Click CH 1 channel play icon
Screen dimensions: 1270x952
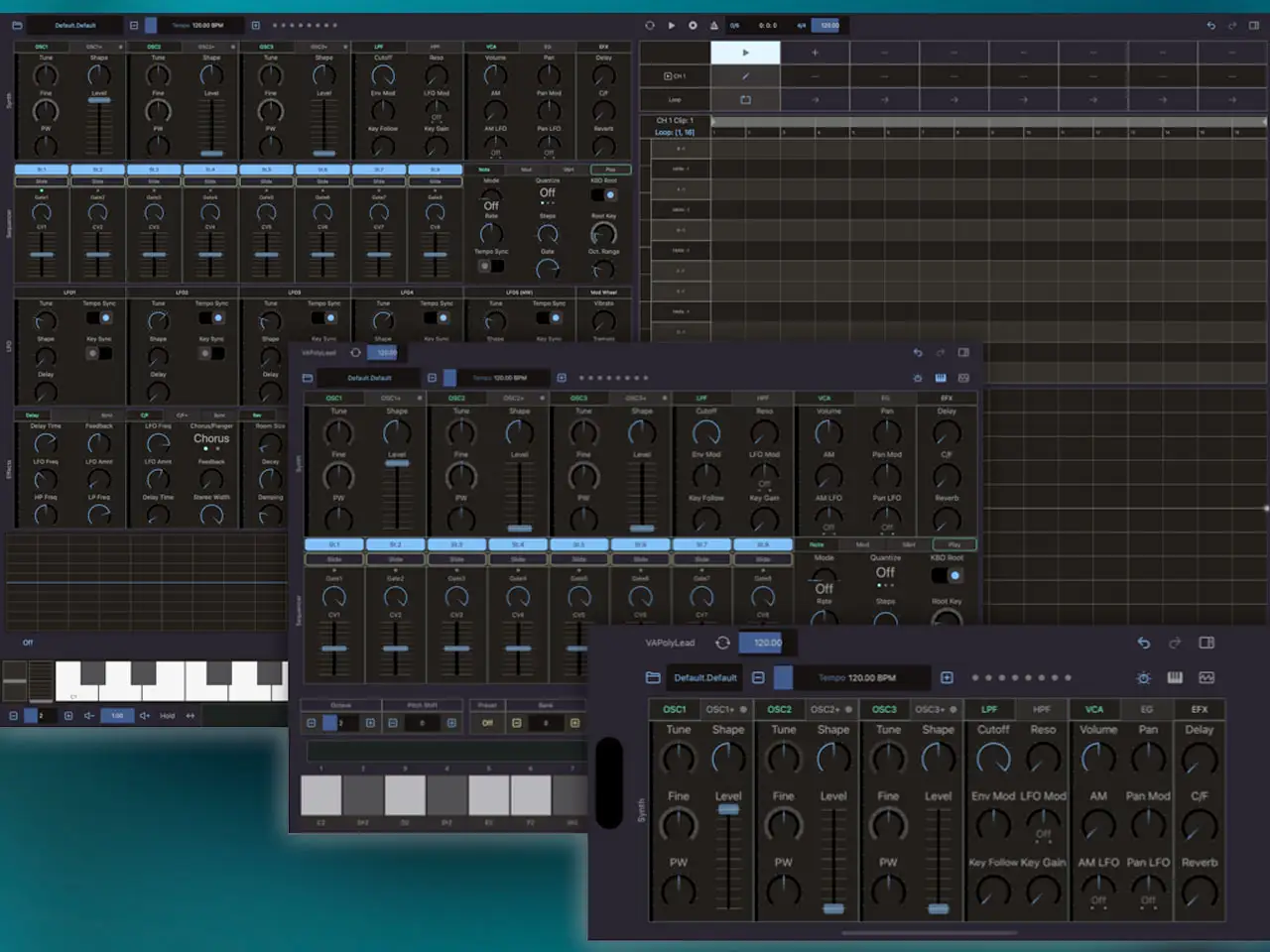[669, 75]
